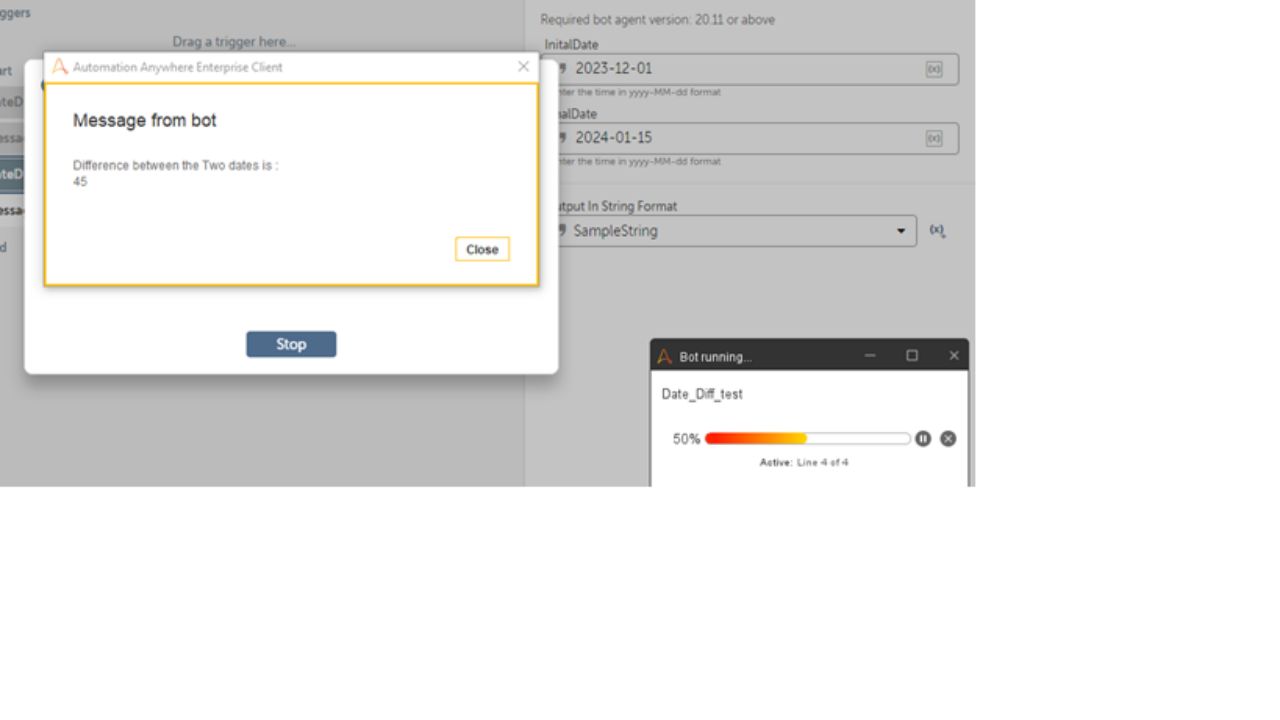Click the quote icon in the 2023-12-01 field

562,68
